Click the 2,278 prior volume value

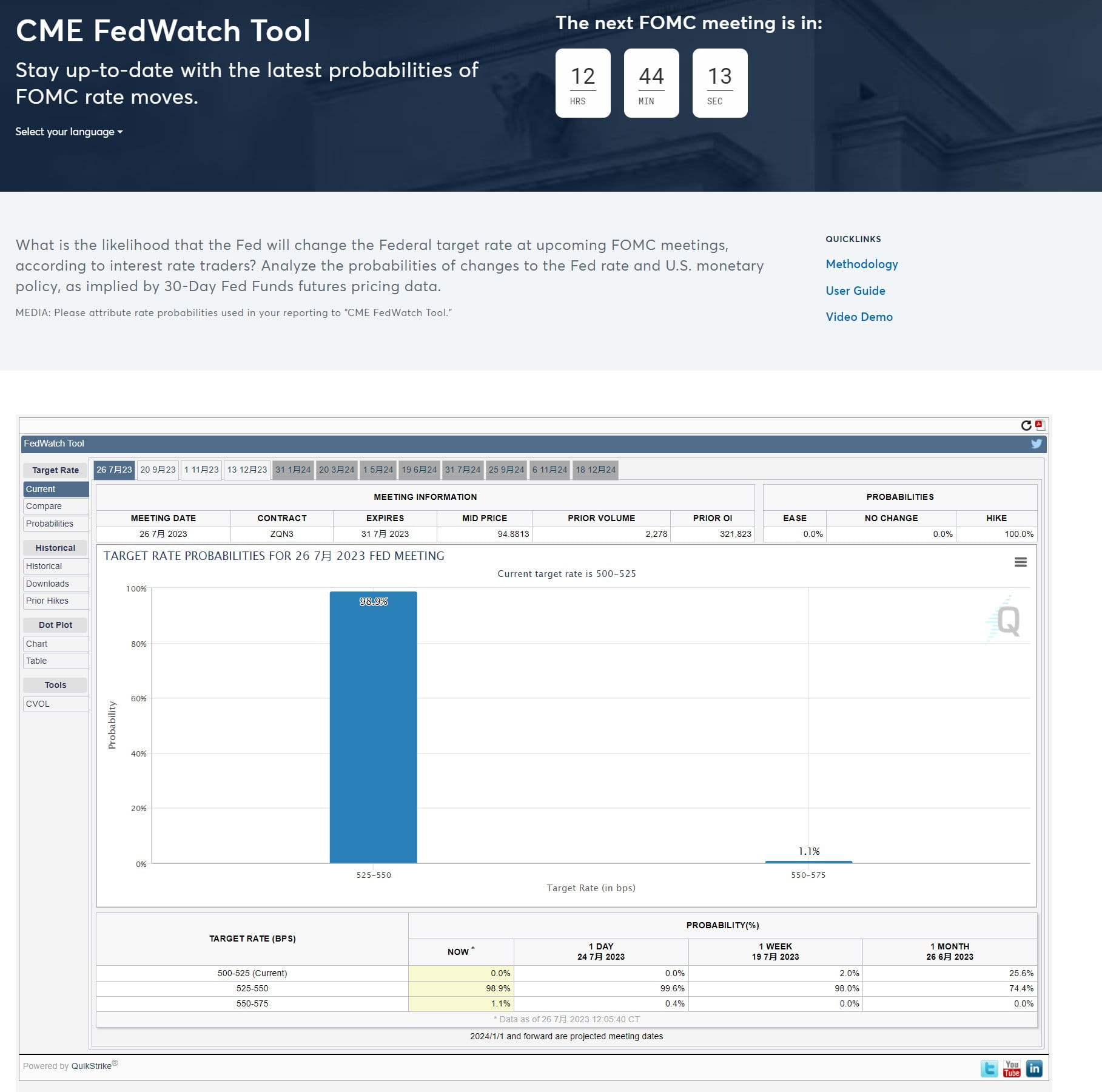coord(656,534)
